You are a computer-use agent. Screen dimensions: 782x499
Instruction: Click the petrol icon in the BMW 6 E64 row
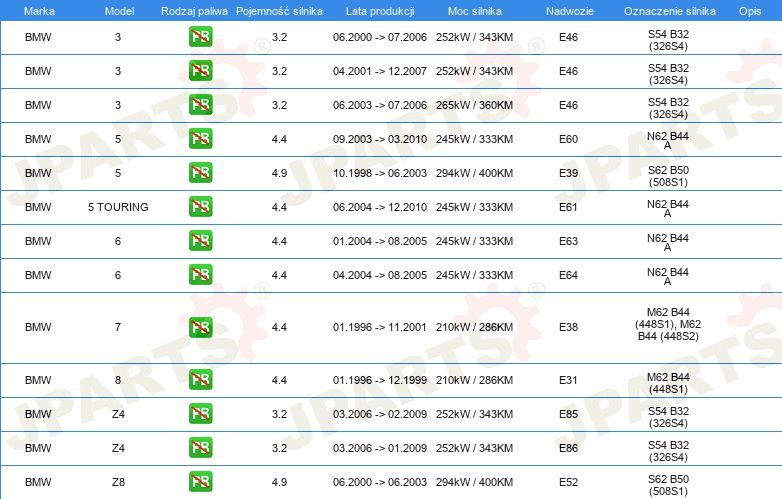pyautogui.click(x=200, y=275)
